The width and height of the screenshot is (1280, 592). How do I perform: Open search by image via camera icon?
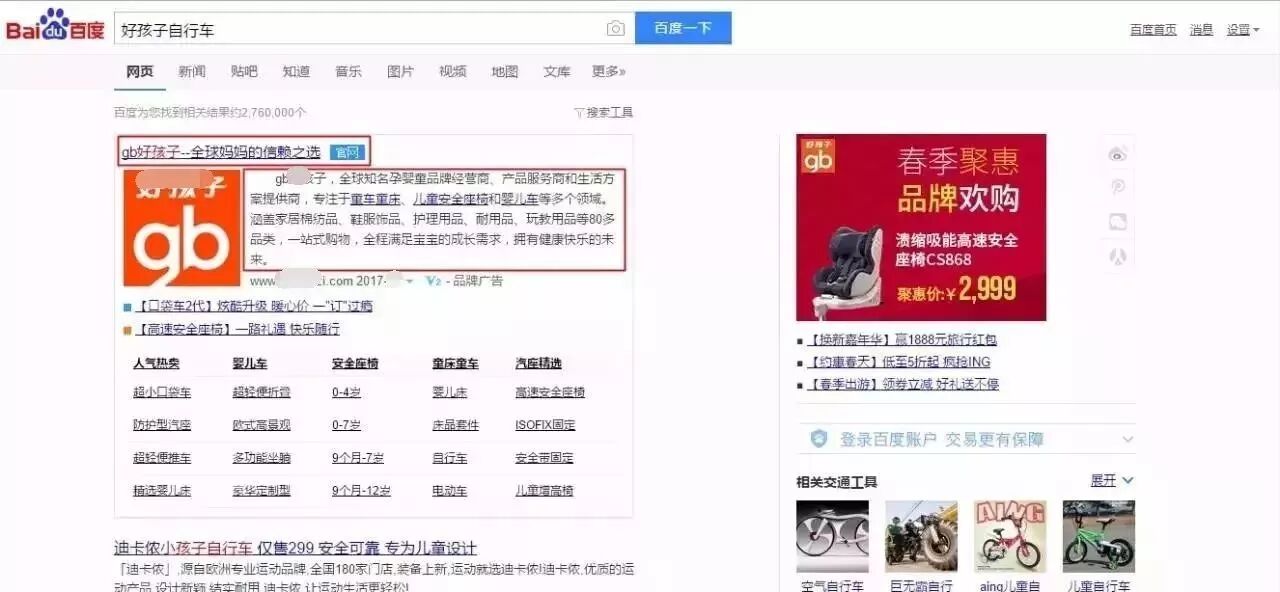tap(616, 29)
